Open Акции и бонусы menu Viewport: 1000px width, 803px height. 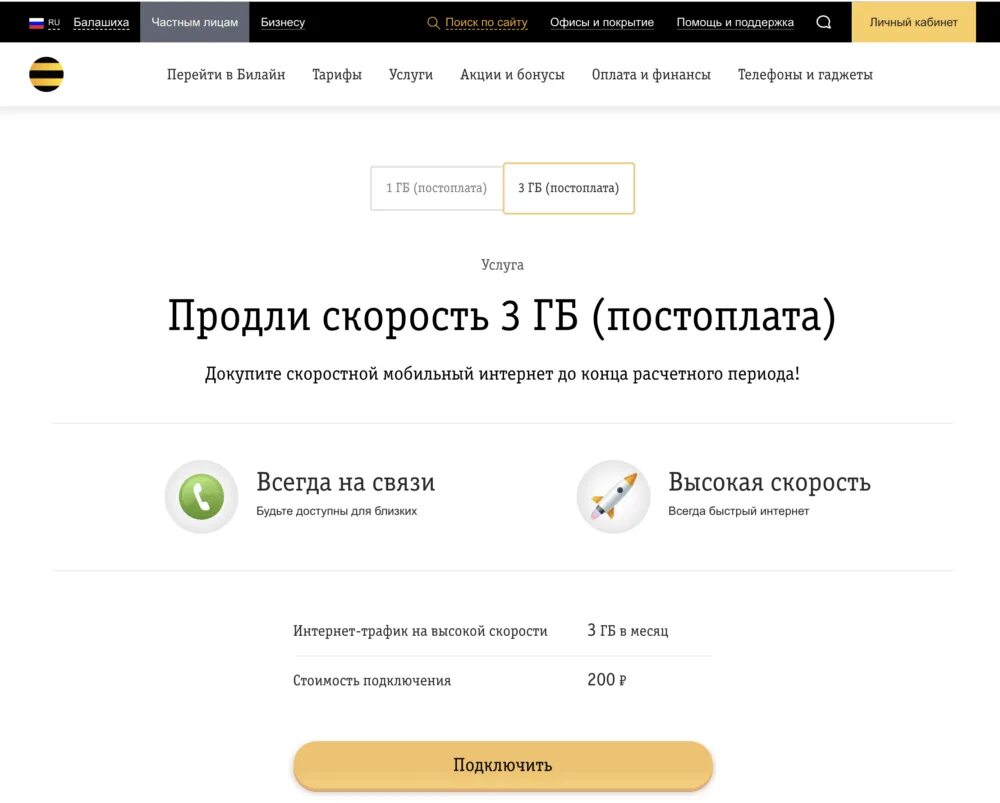tap(512, 75)
